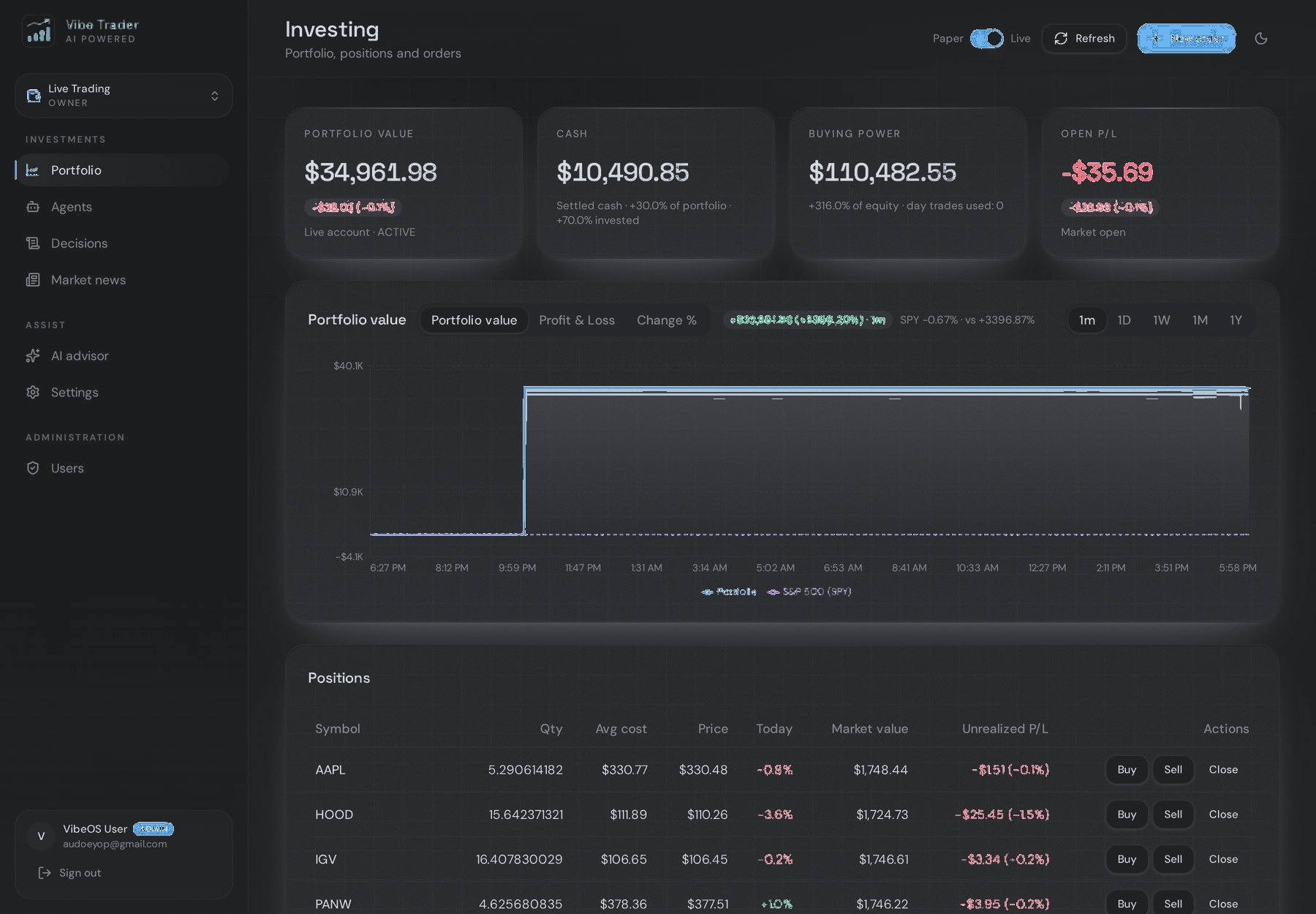
Task: Click the Market news newspaper icon
Action: click(33, 280)
